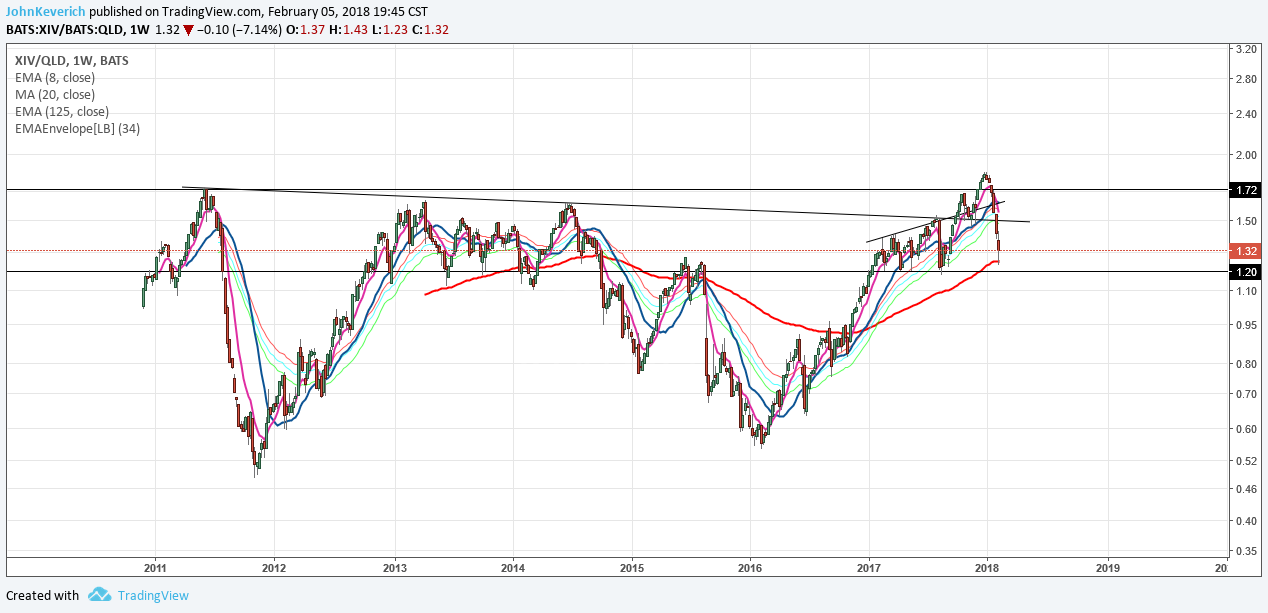Click the 1.10 value on price axis

tap(1245, 291)
